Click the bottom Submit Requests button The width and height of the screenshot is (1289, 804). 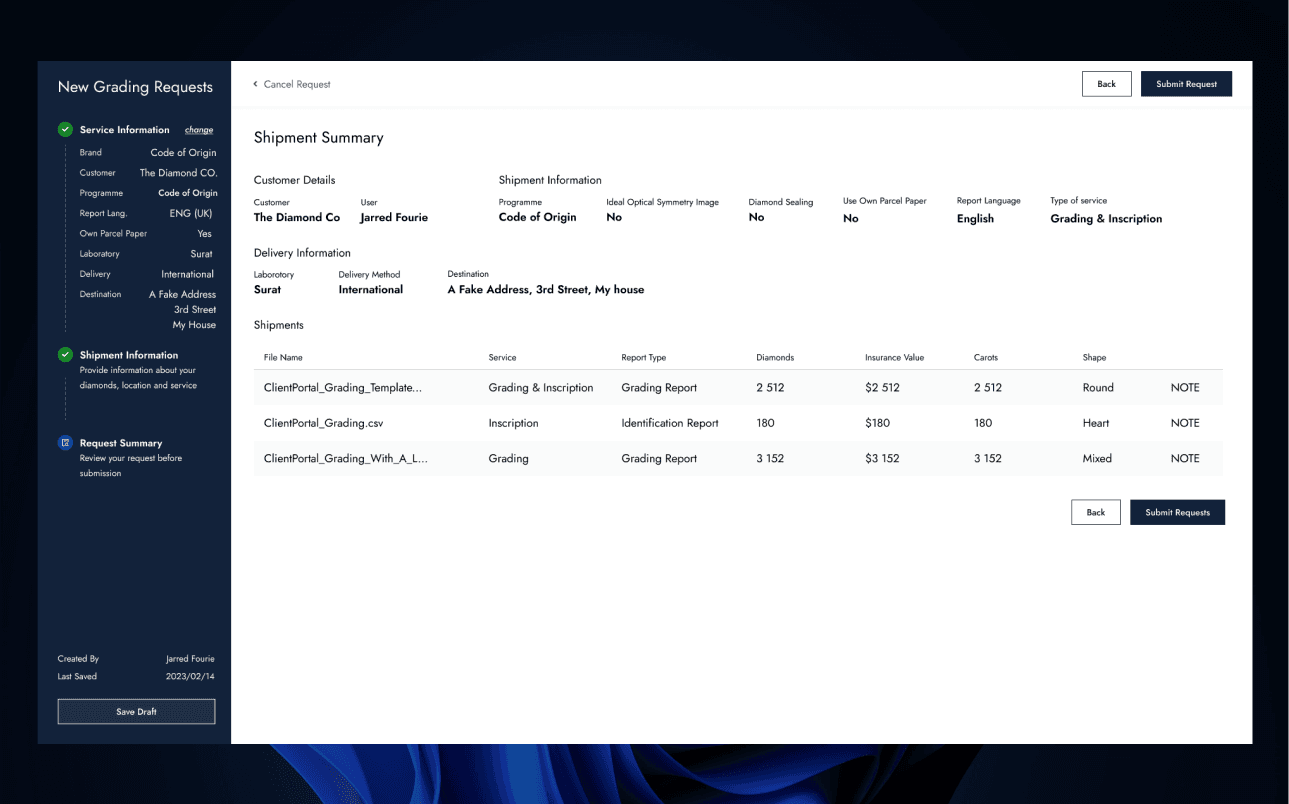pyautogui.click(x=1177, y=512)
